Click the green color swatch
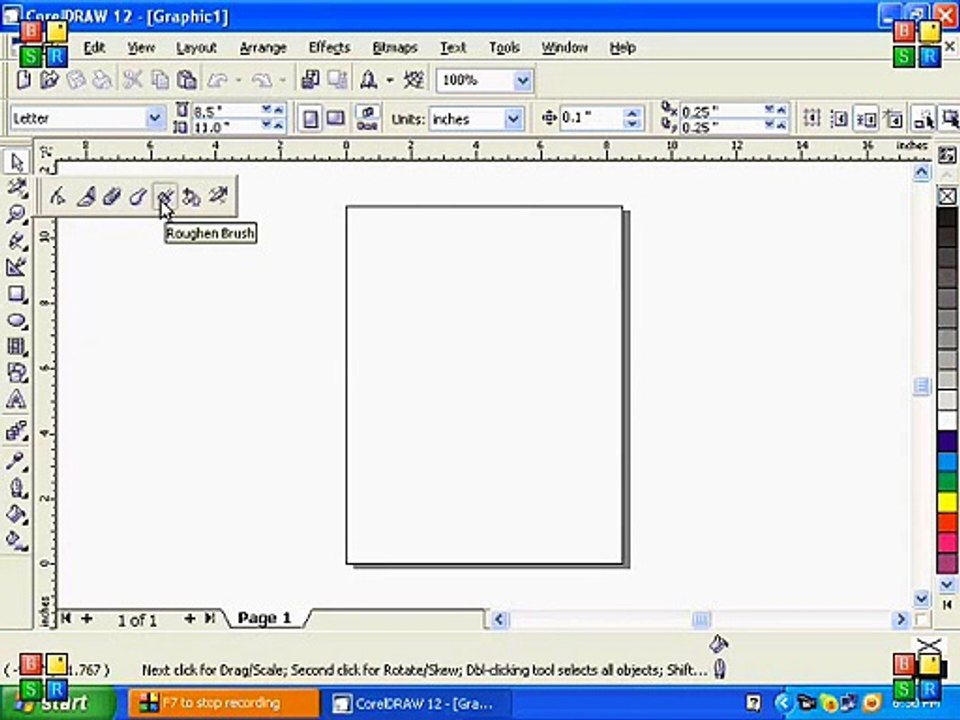 947,482
